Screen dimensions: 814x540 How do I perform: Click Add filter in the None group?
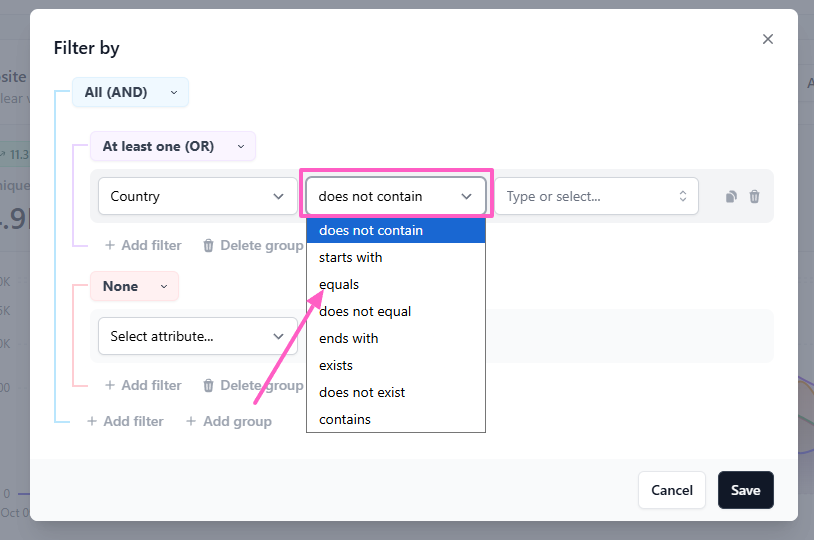143,385
